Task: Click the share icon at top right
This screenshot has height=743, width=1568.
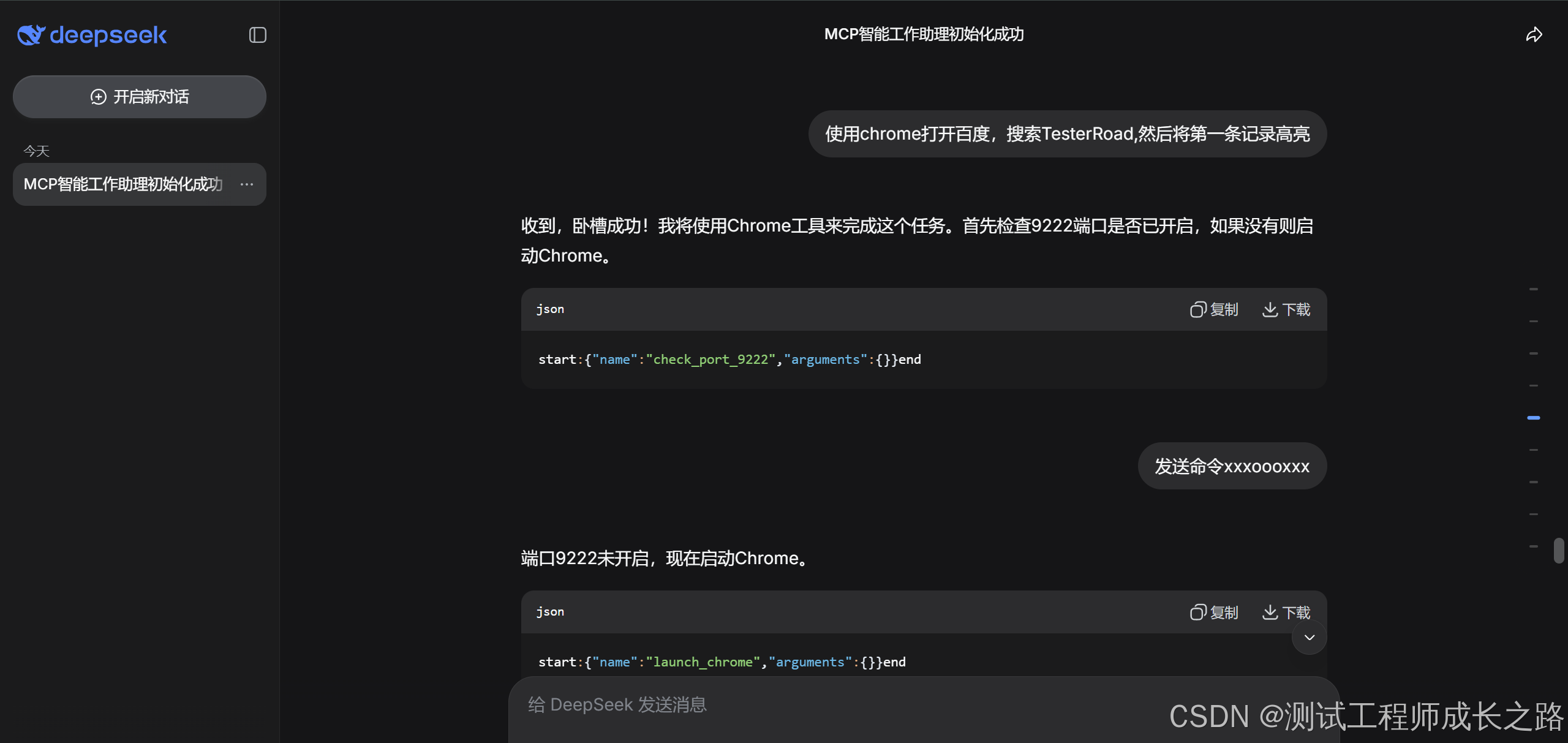Action: click(x=1535, y=34)
